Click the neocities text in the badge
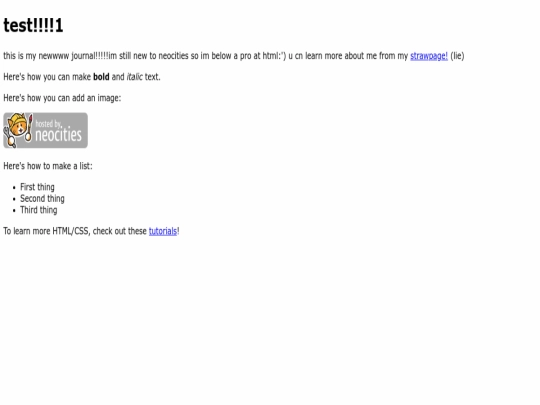 click(59, 135)
